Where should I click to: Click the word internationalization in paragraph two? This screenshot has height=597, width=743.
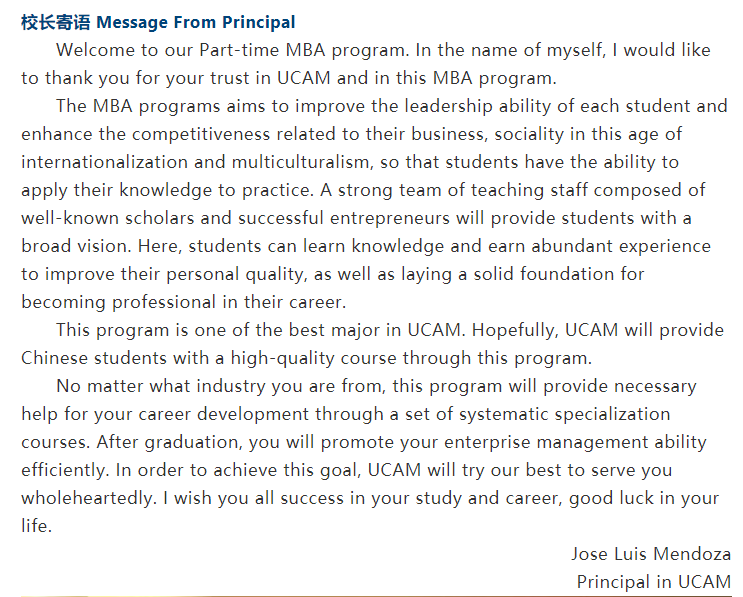(x=105, y=162)
